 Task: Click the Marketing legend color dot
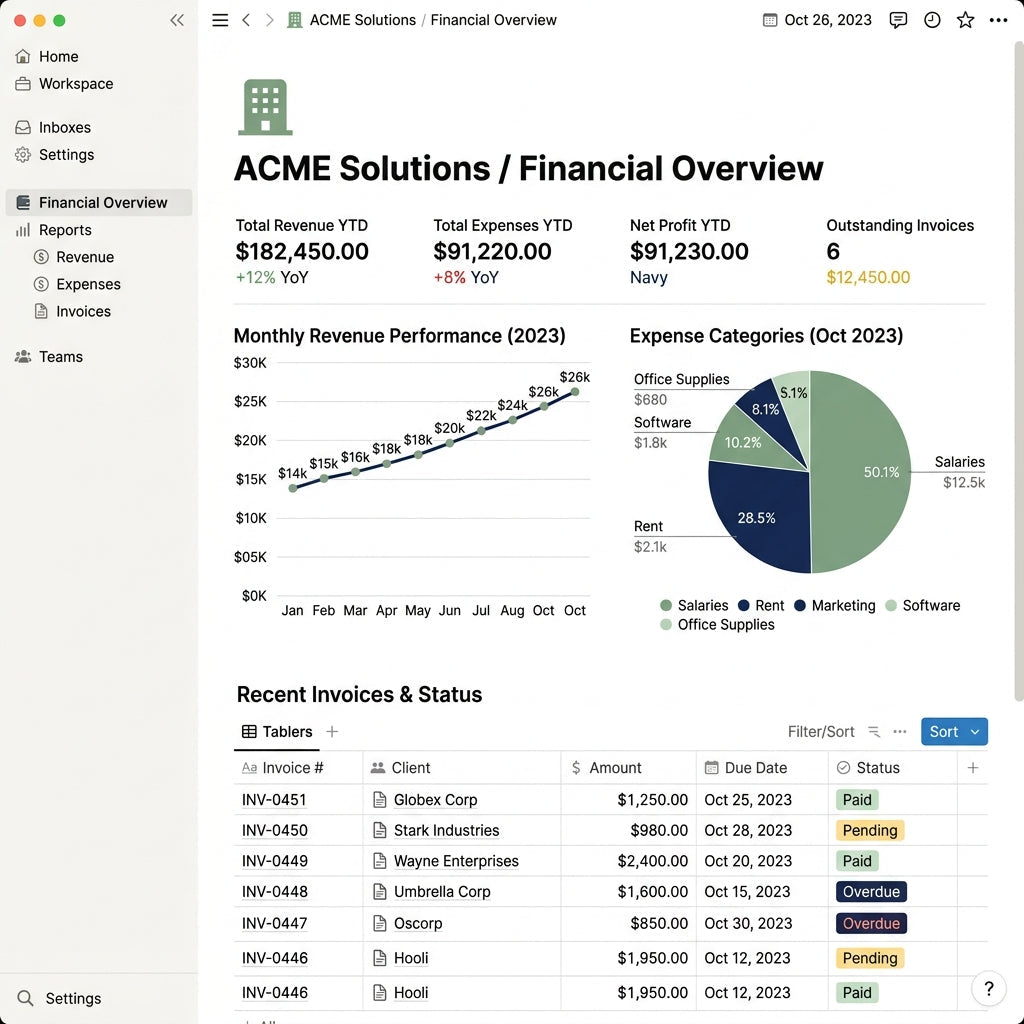(x=799, y=606)
